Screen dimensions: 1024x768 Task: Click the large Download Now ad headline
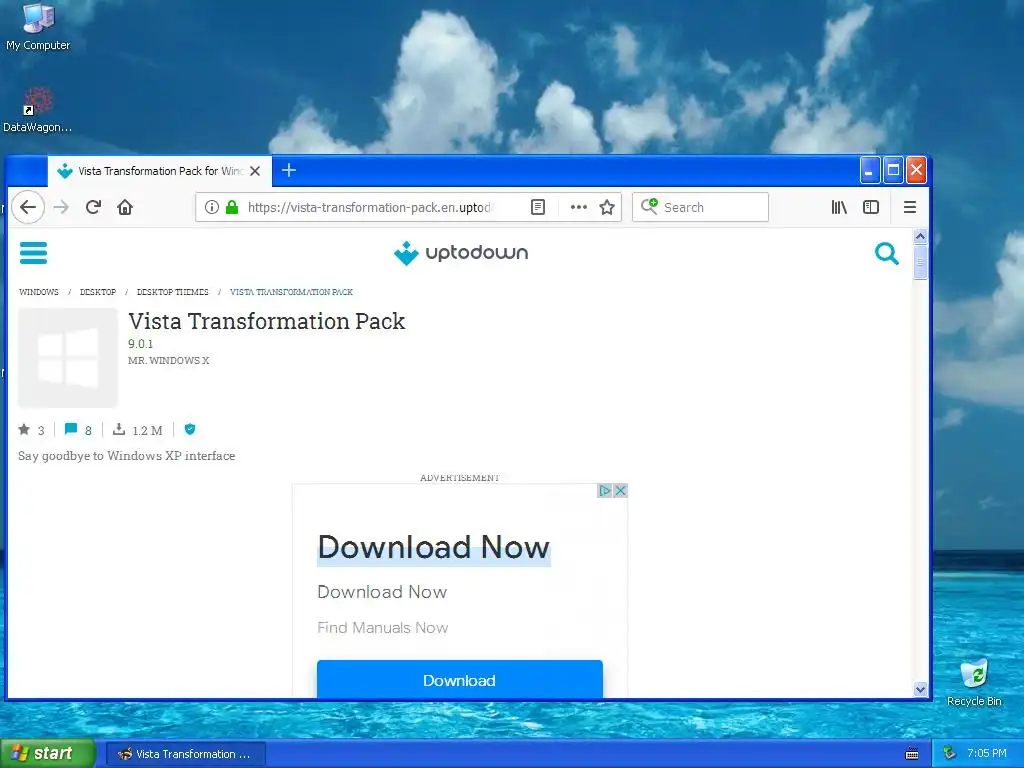click(434, 547)
